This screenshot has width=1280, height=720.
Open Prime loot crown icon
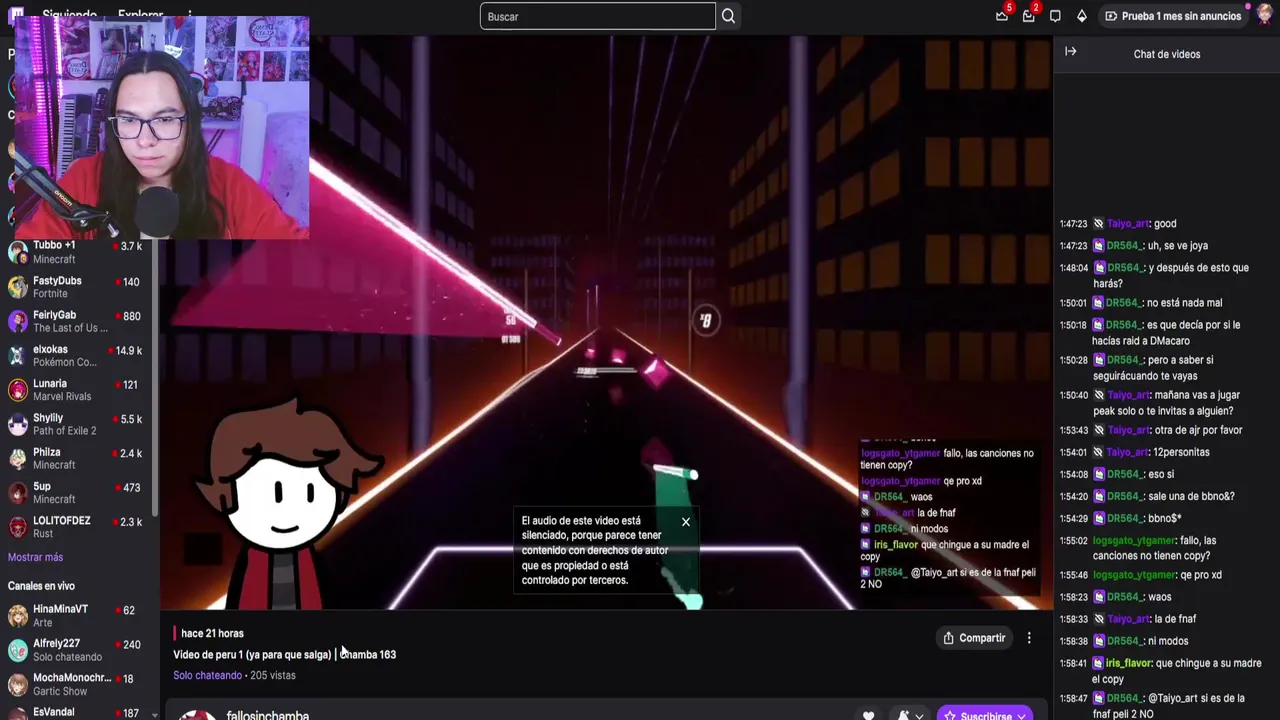point(1002,16)
